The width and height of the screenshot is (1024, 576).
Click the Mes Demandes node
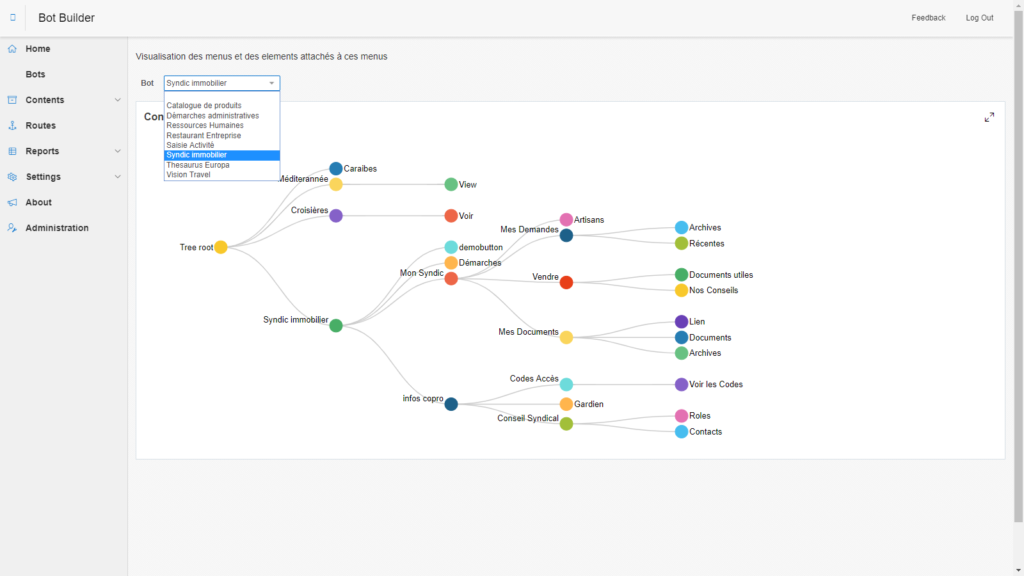(566, 235)
